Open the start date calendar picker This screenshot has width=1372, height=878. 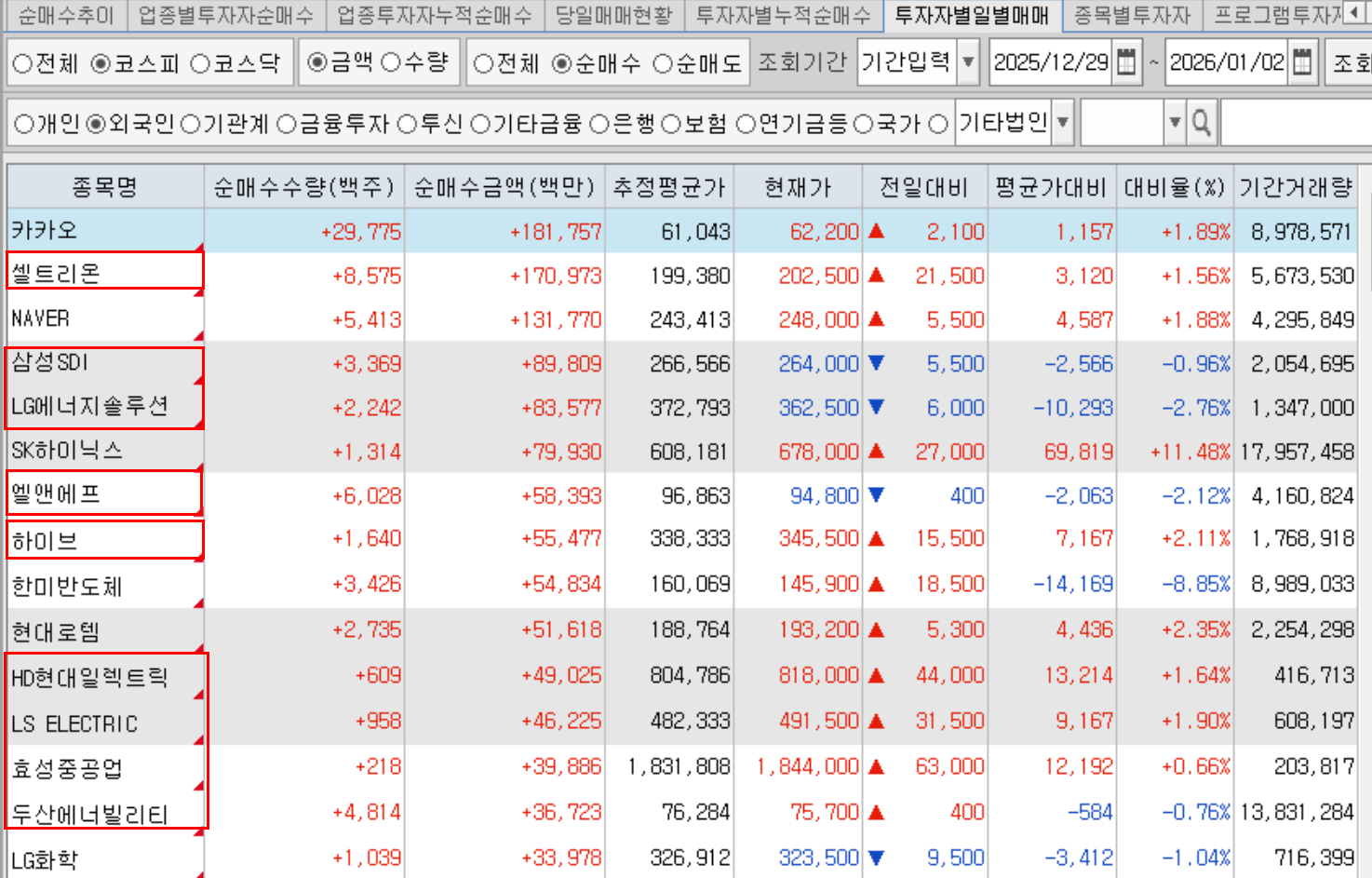pos(1126,62)
